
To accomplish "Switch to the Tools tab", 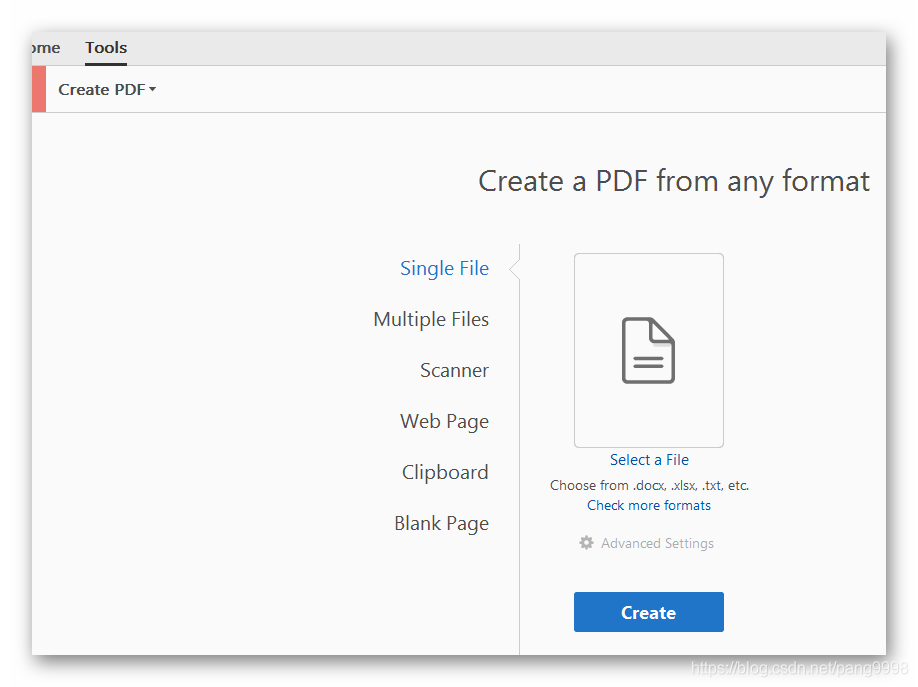I will click(x=105, y=47).
